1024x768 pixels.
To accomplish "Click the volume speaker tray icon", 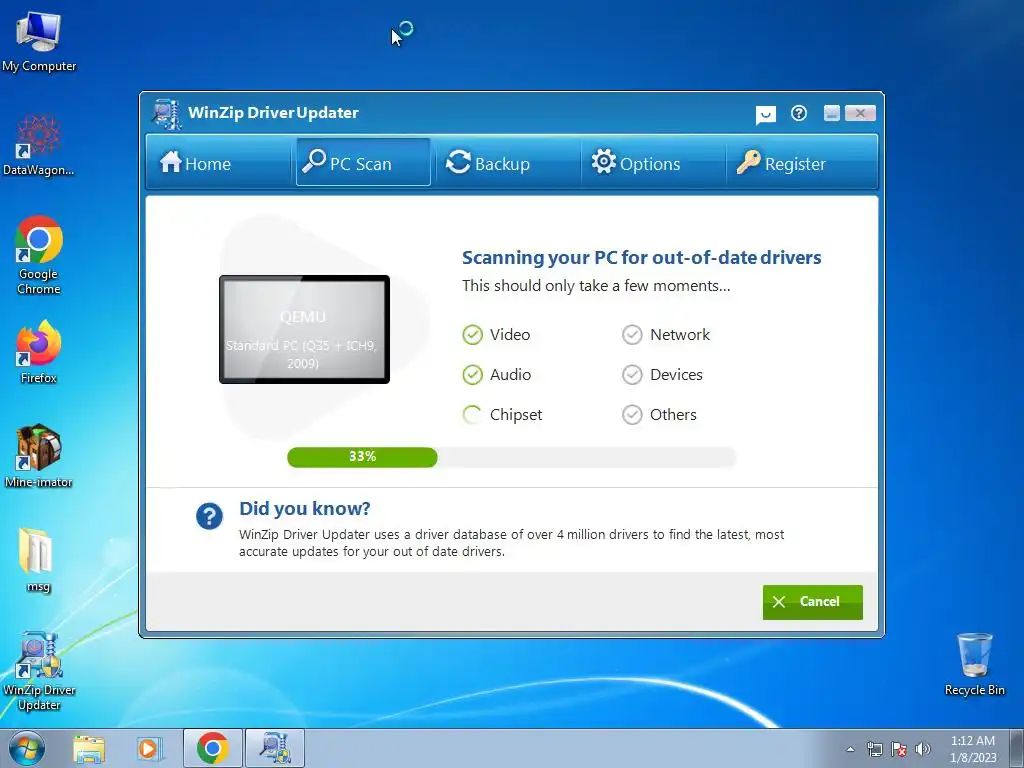I will pyautogui.click(x=923, y=749).
